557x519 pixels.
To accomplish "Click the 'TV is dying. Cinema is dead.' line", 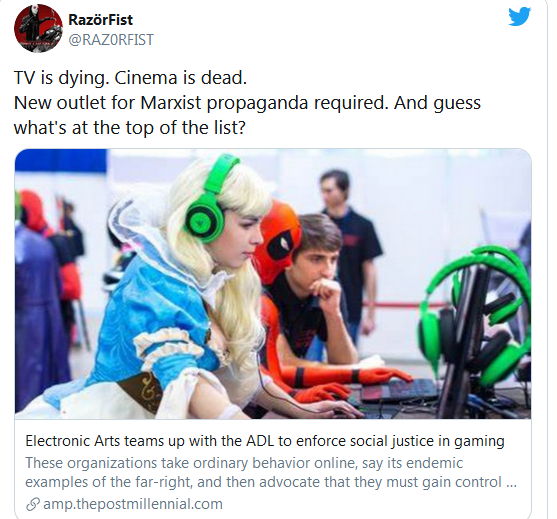I will pos(130,77).
